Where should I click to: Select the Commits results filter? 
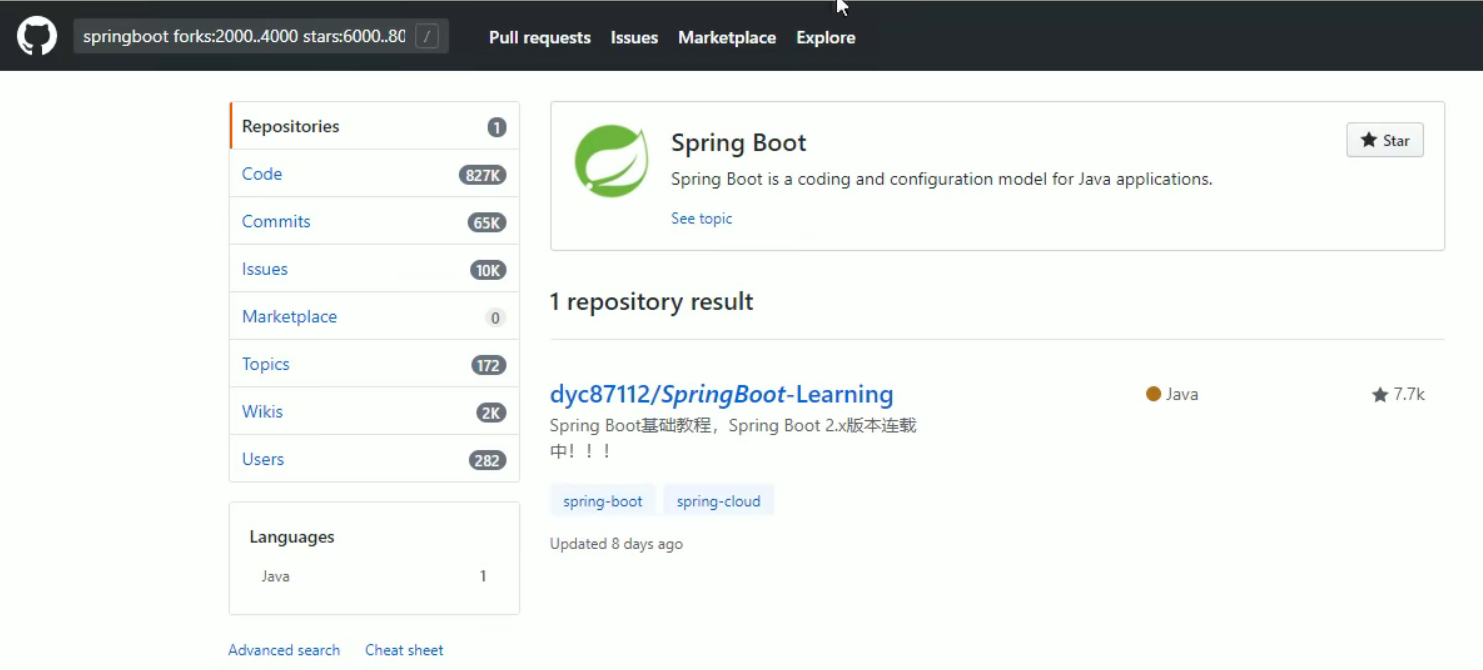(x=374, y=221)
